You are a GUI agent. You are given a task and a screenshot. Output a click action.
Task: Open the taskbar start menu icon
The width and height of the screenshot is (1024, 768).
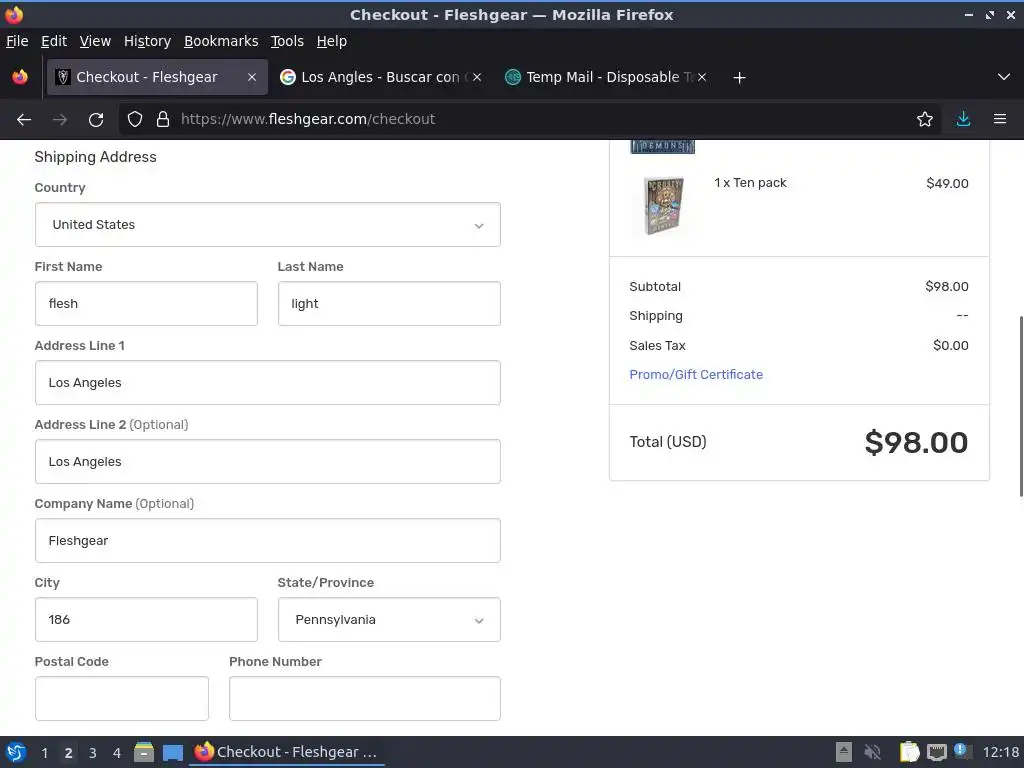[16, 752]
